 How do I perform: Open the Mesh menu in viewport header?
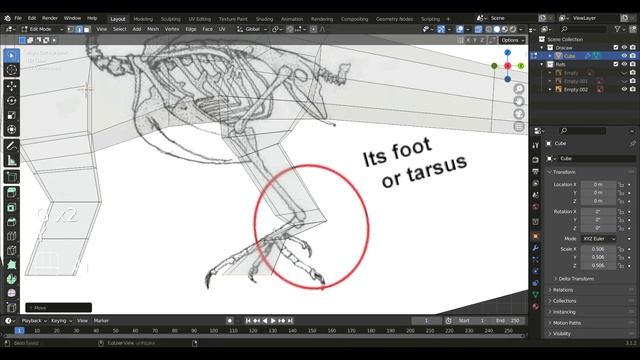pos(153,29)
